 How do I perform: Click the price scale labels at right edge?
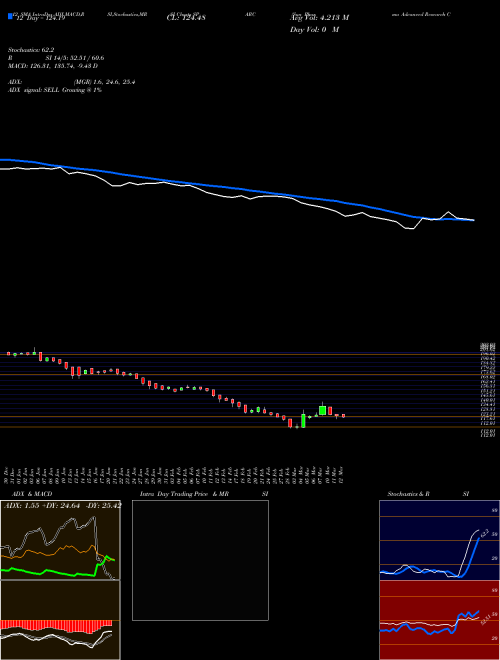[487, 390]
